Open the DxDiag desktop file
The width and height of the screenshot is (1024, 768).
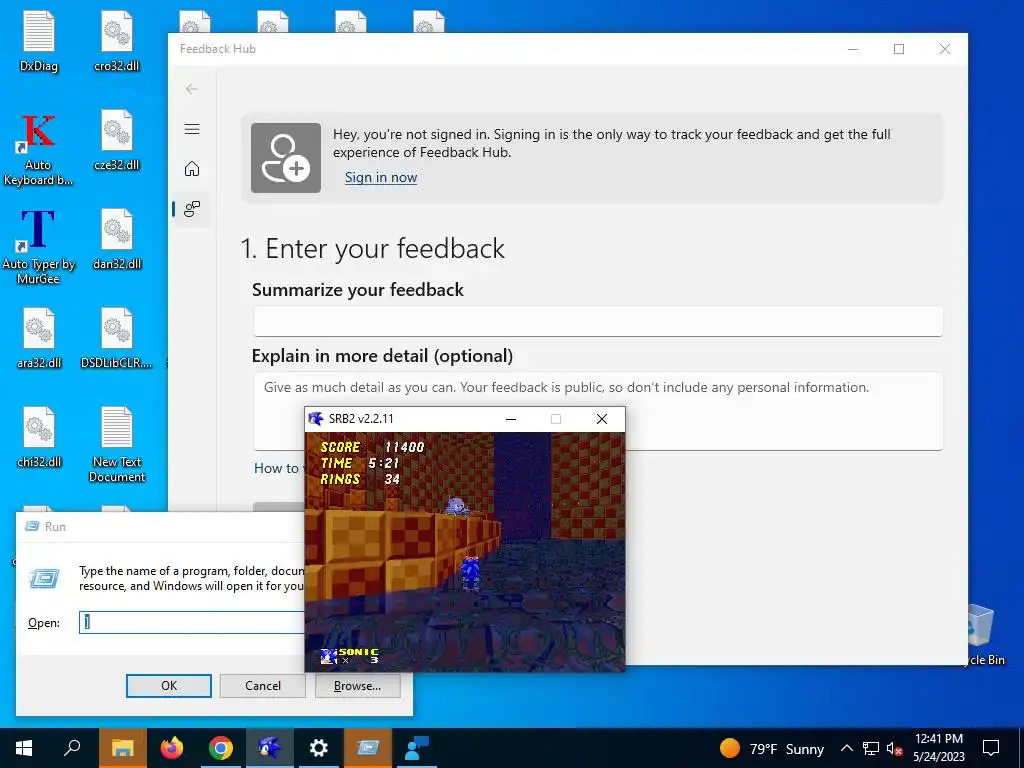pos(39,40)
